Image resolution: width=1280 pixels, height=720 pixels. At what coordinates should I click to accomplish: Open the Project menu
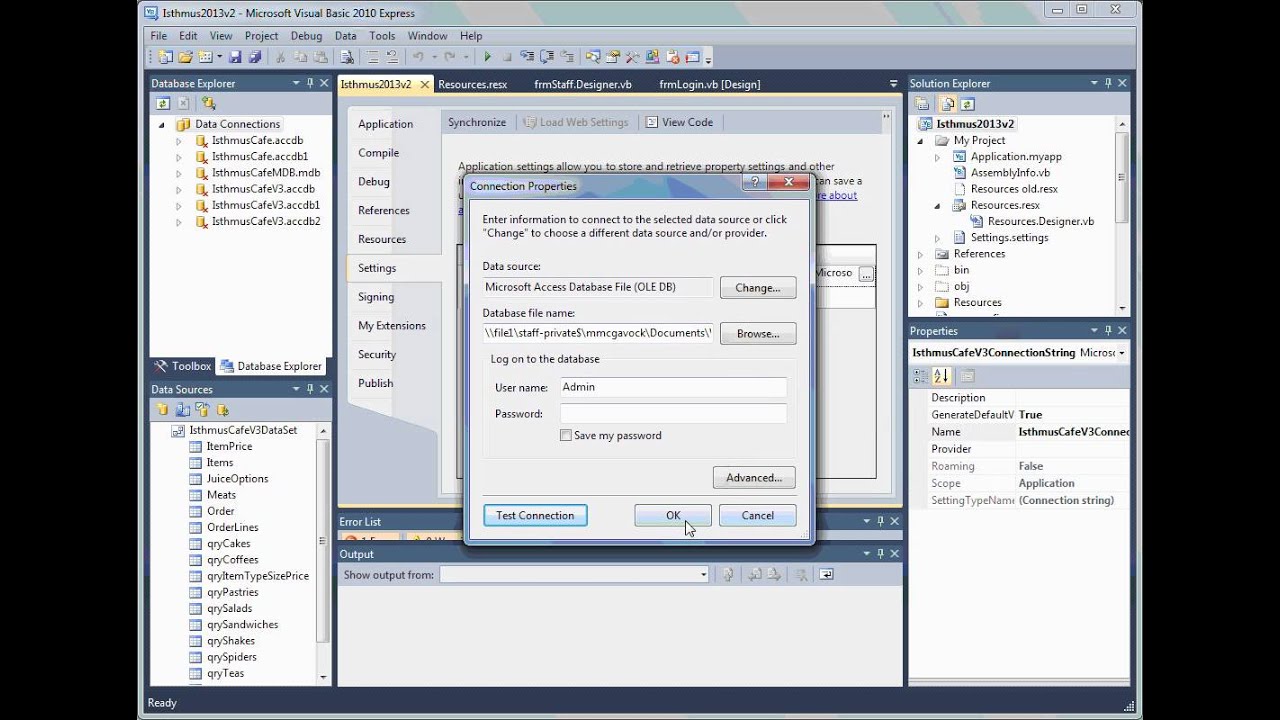click(262, 36)
